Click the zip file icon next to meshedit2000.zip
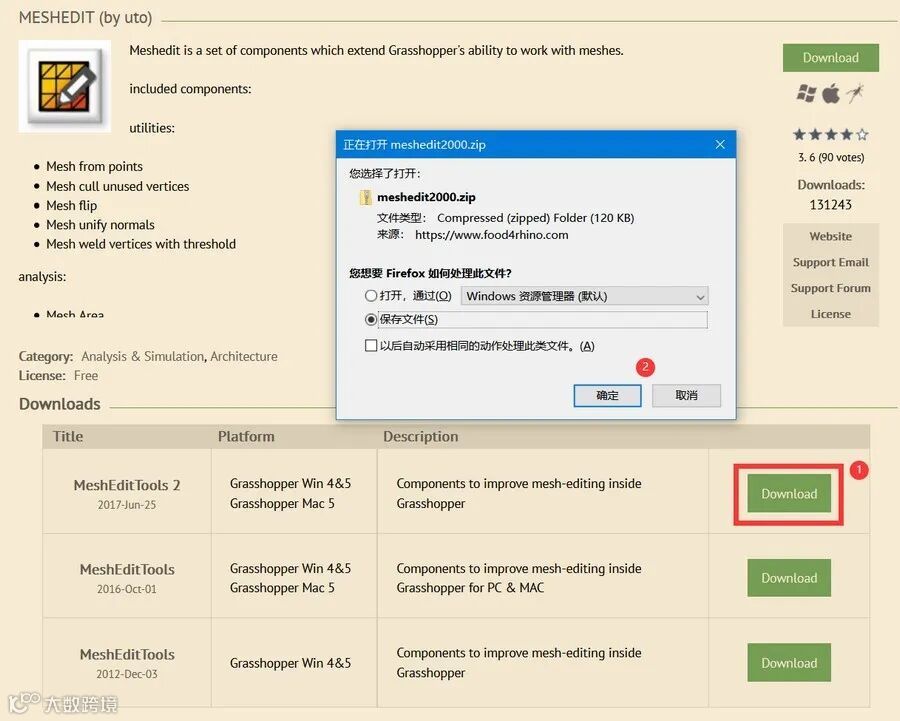This screenshot has width=900, height=721. 365,197
